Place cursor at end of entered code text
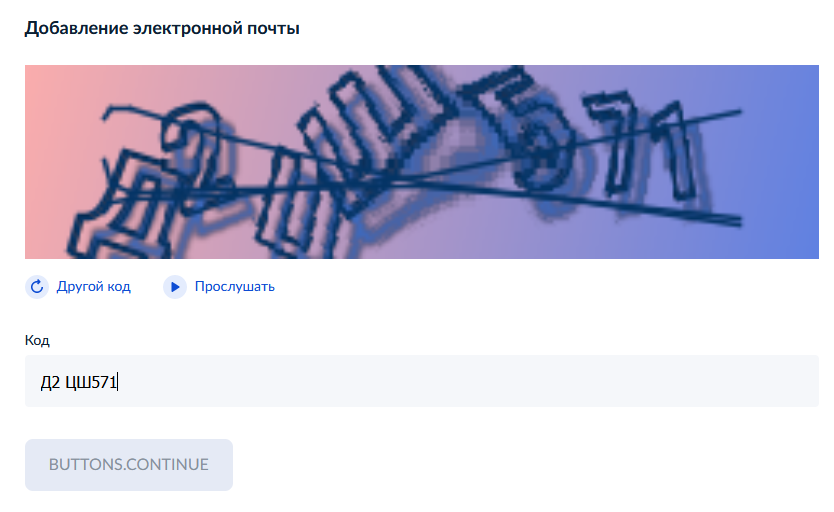This screenshot has width=834, height=512. tap(118, 382)
